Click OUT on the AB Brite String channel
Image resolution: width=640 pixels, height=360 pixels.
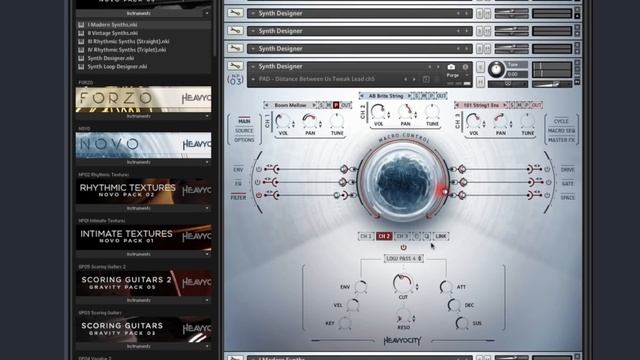tap(441, 96)
